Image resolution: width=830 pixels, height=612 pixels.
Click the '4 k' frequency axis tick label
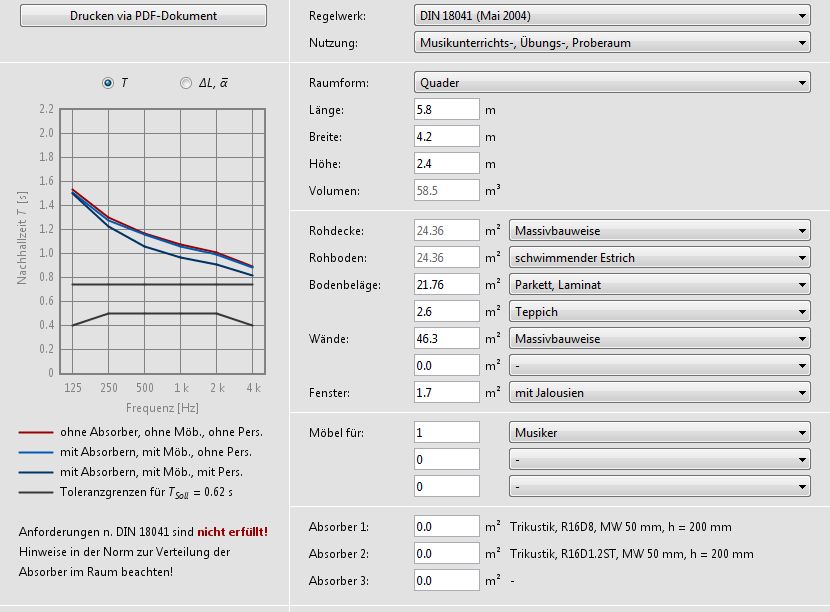254,388
